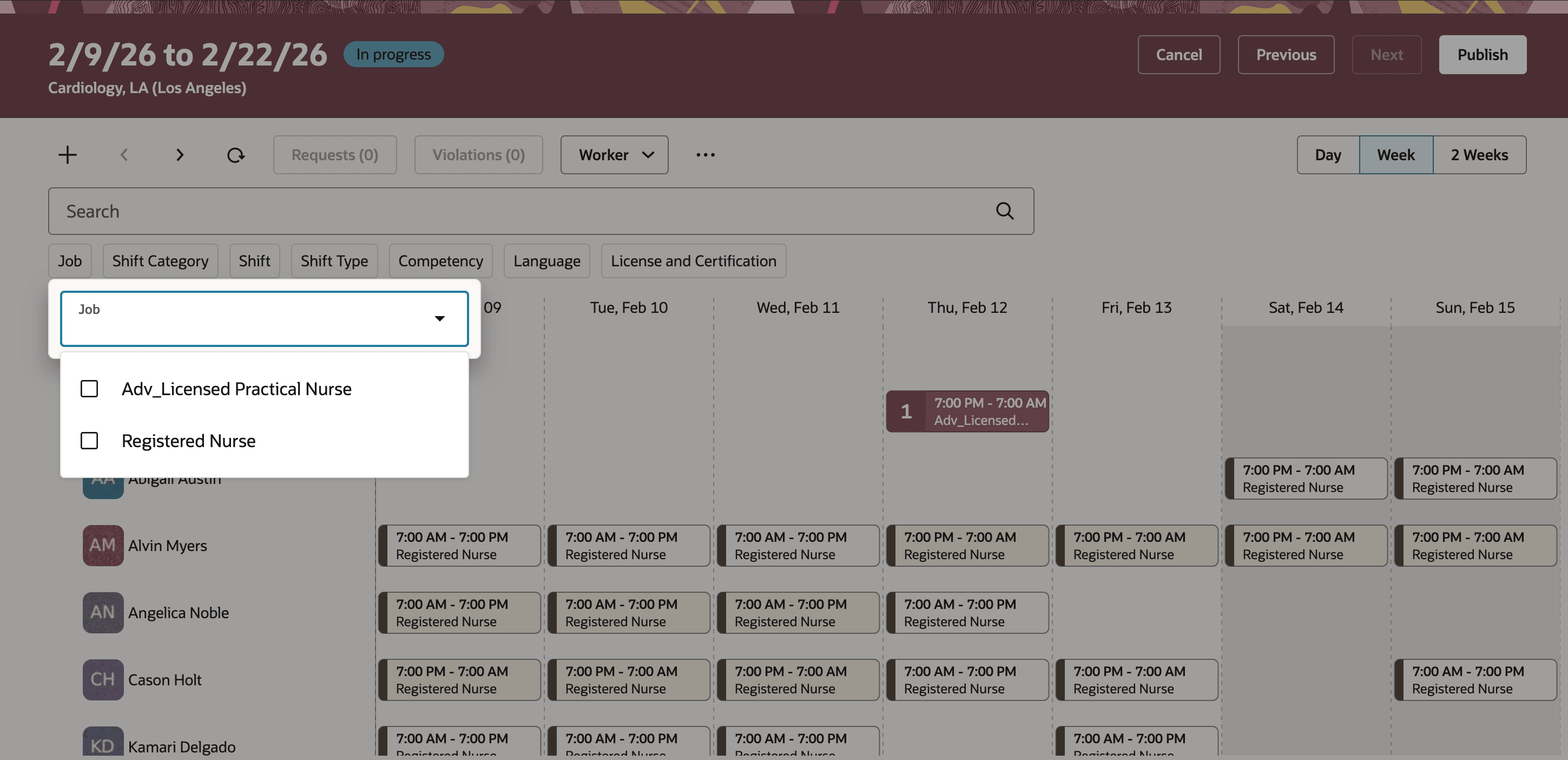Click the search magnifier icon

click(x=1004, y=211)
